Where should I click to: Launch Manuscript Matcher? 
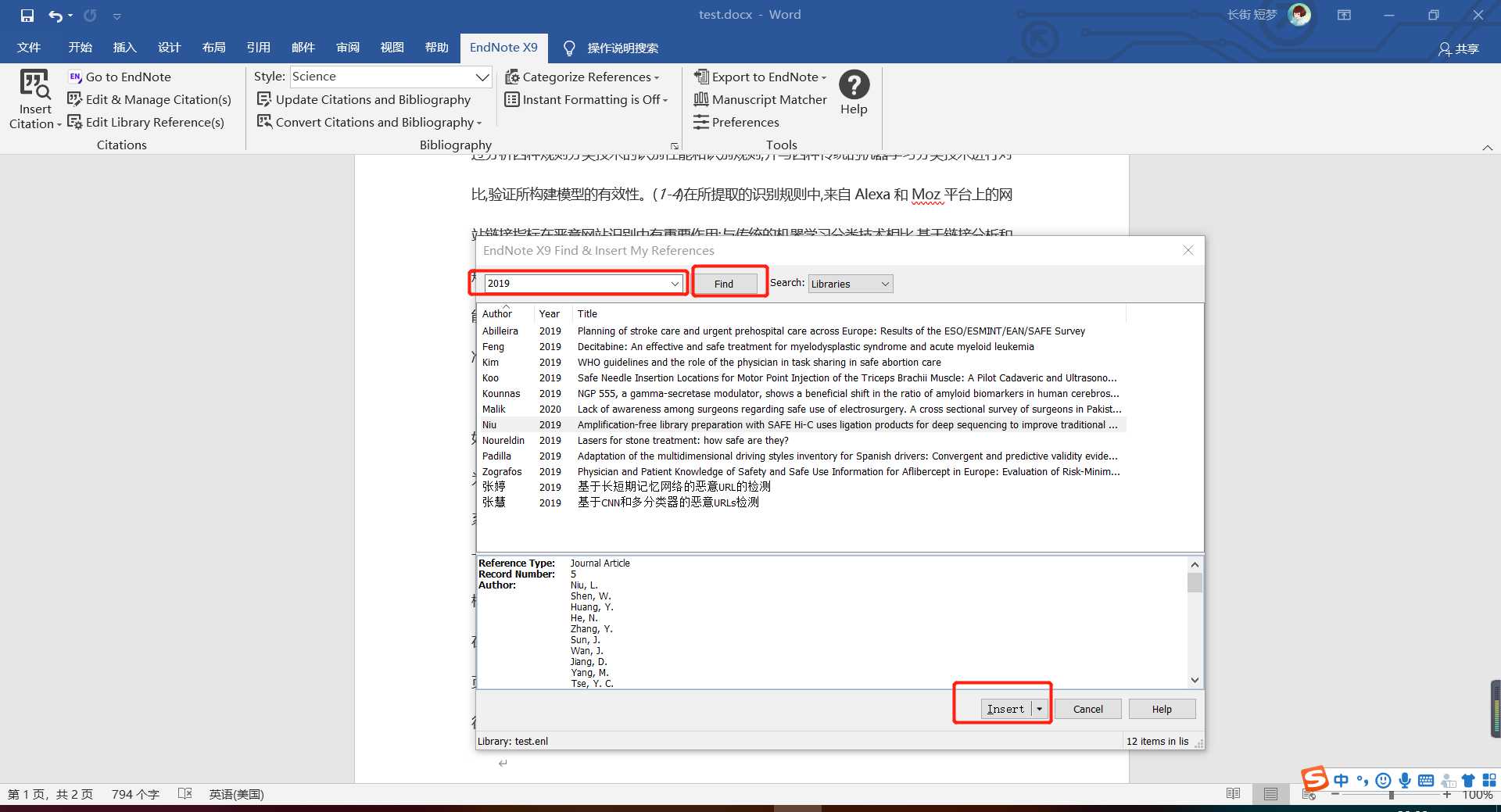760,99
